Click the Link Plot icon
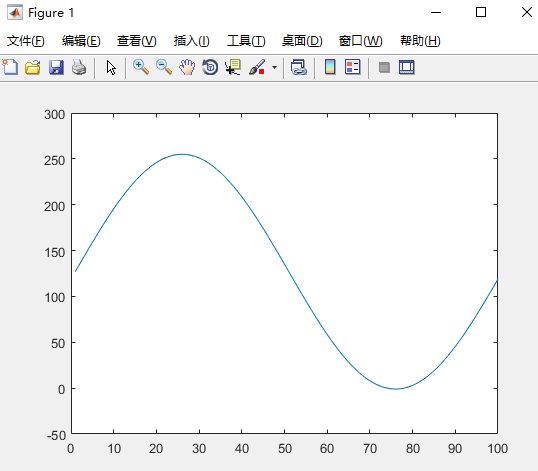This screenshot has height=471, width=538. pyautogui.click(x=299, y=67)
